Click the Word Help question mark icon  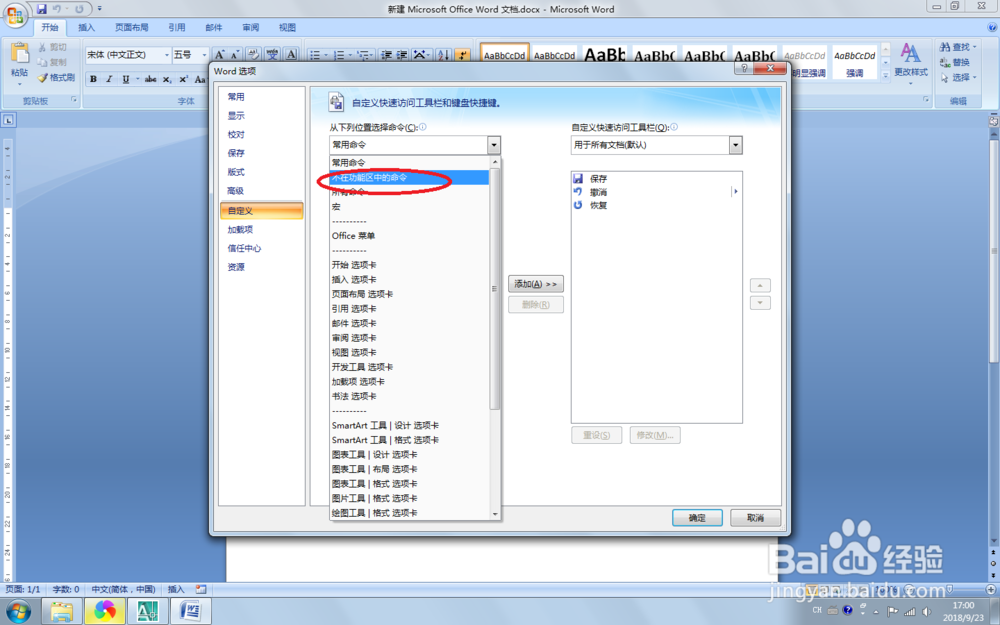pyautogui.click(x=992, y=27)
